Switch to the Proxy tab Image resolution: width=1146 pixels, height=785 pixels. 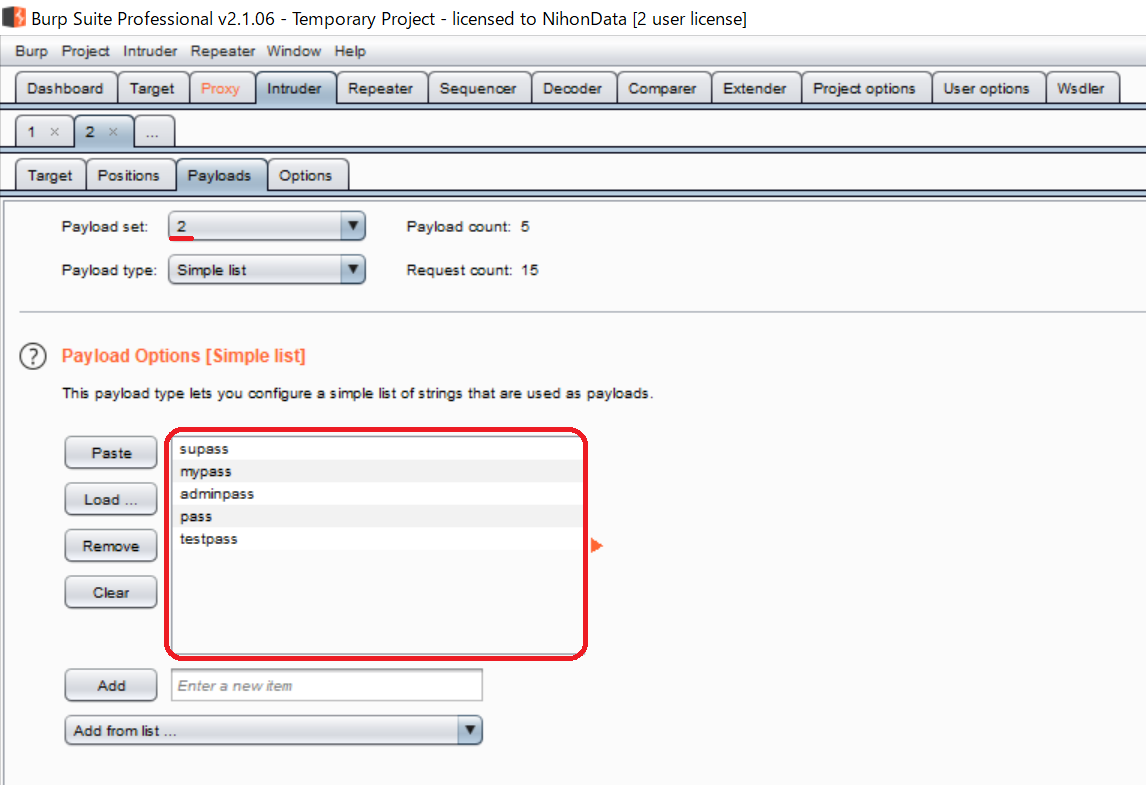coord(221,88)
